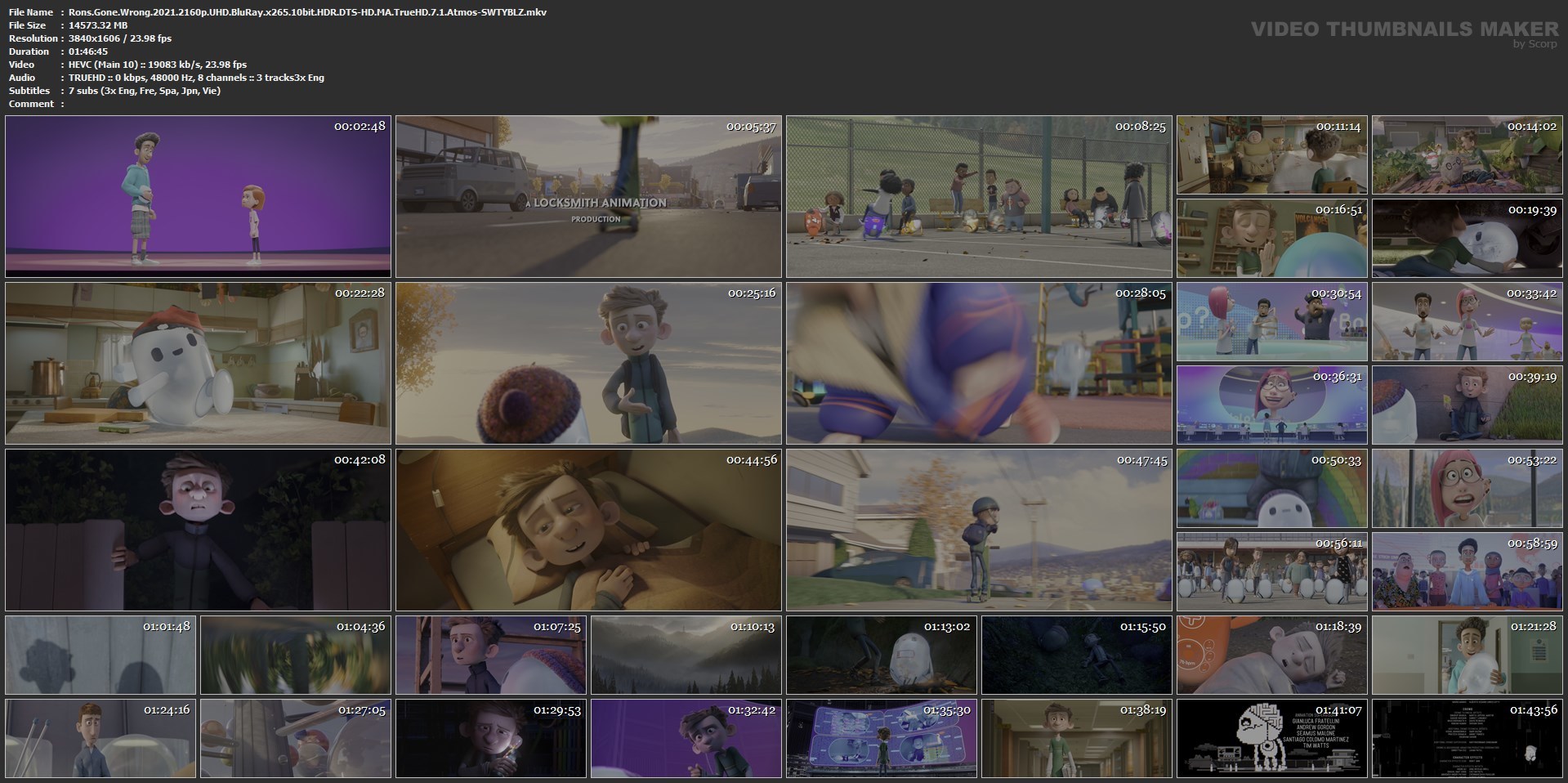Choose the thumbnail at 00:30:54
The height and width of the screenshot is (783, 1568).
[x=1272, y=321]
